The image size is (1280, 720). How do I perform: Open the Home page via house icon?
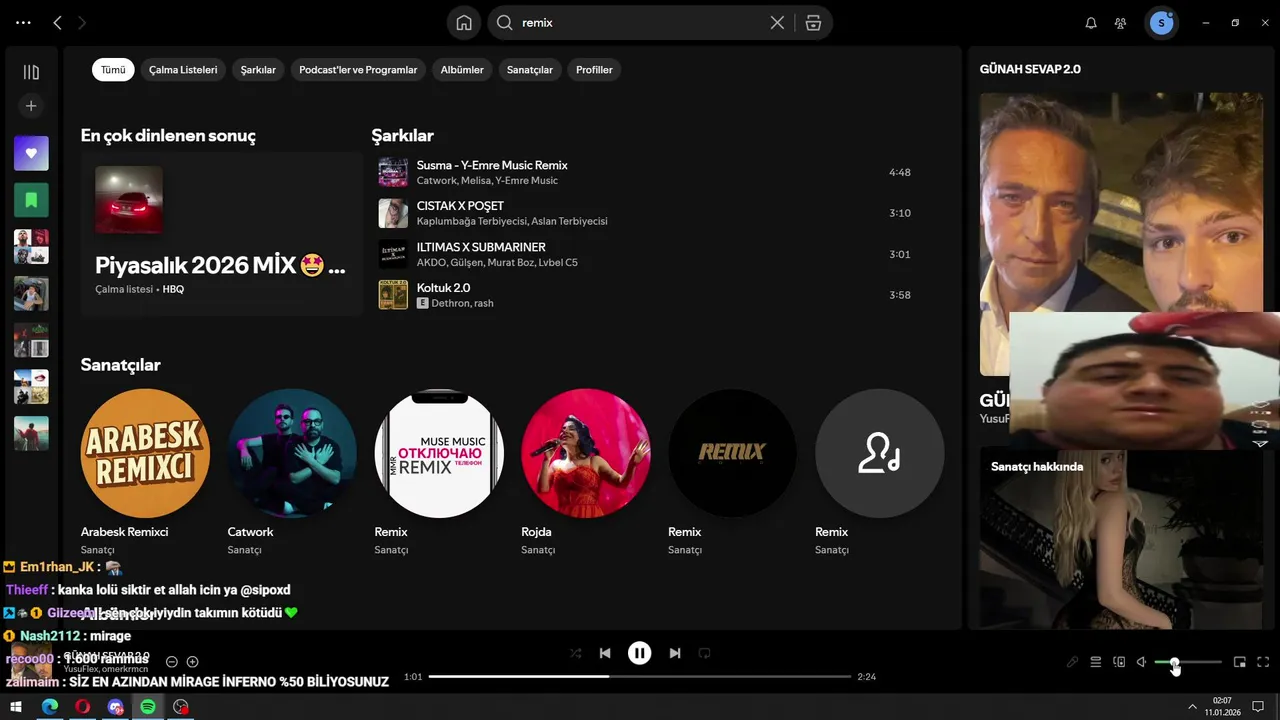pyautogui.click(x=464, y=22)
